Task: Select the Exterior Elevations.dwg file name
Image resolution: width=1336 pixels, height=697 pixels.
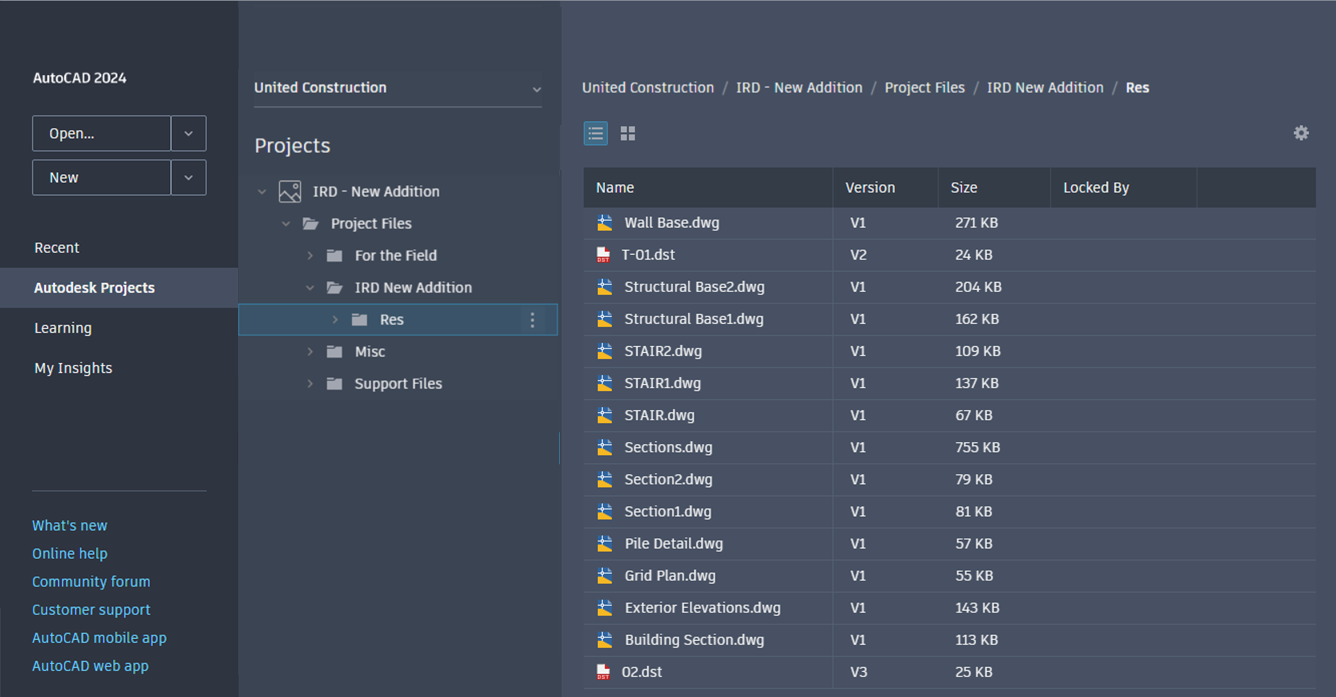Action: tap(702, 607)
